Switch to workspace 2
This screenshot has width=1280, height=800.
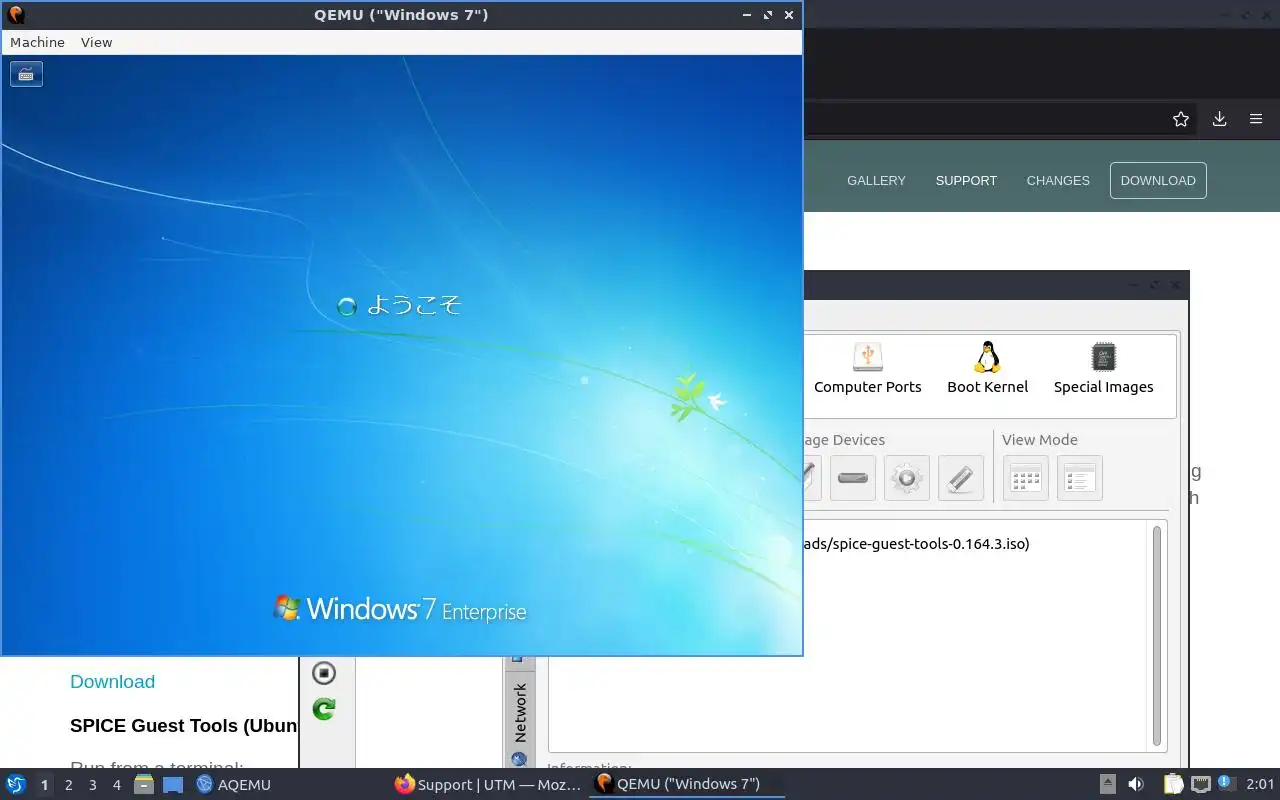click(68, 785)
